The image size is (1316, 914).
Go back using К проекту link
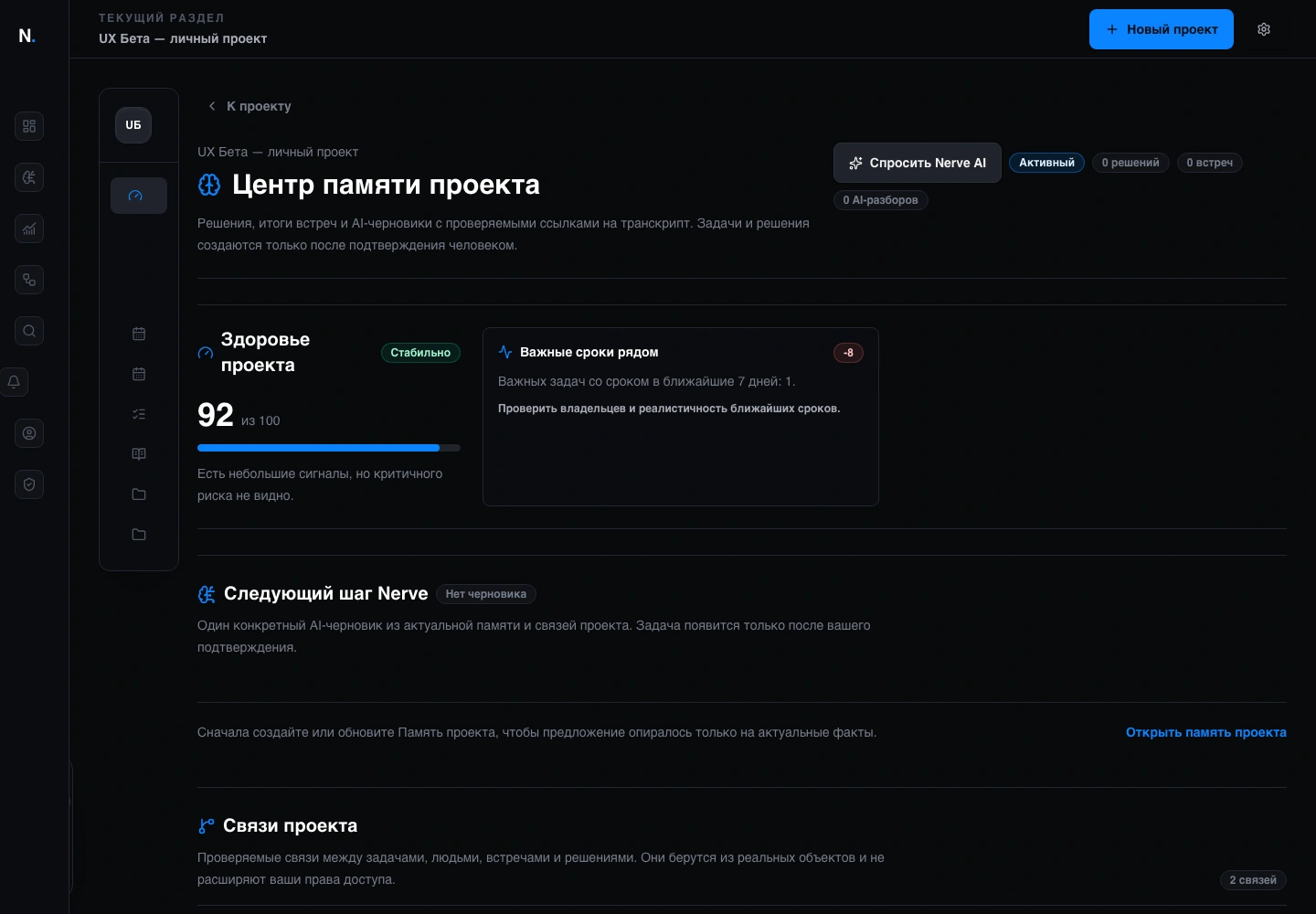pos(249,106)
